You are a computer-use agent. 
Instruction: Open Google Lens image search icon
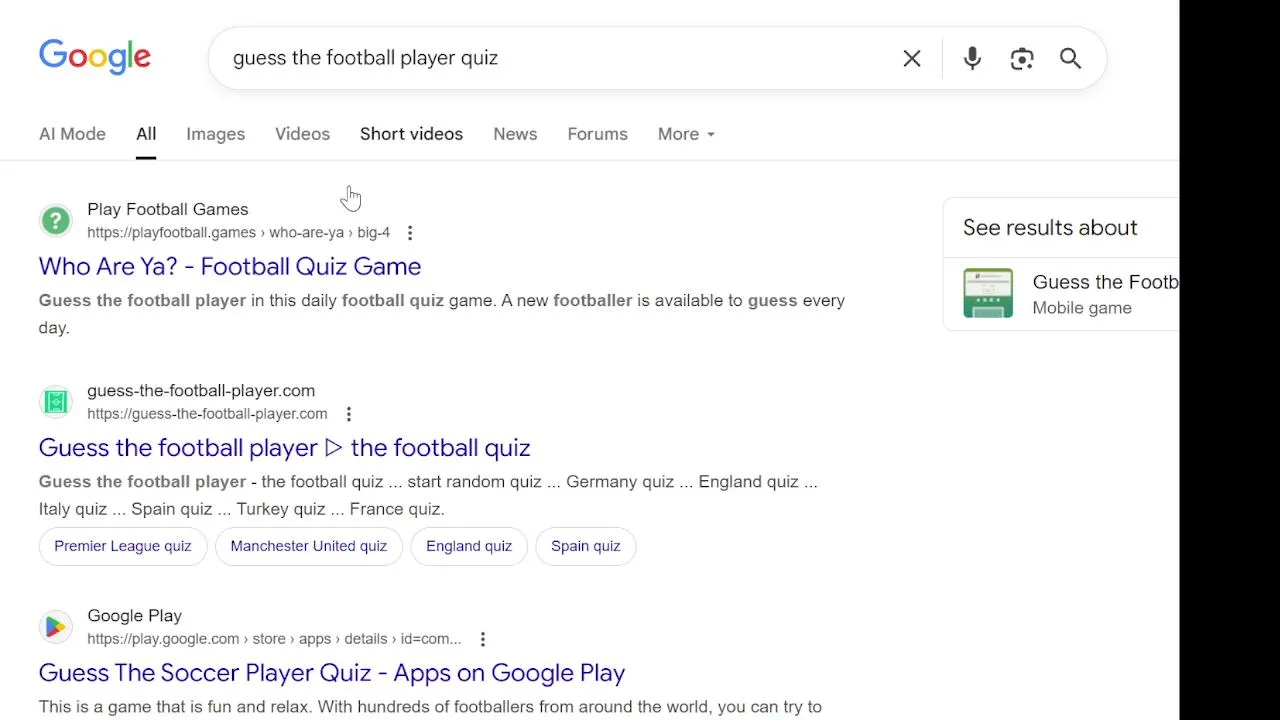[x=1022, y=59]
